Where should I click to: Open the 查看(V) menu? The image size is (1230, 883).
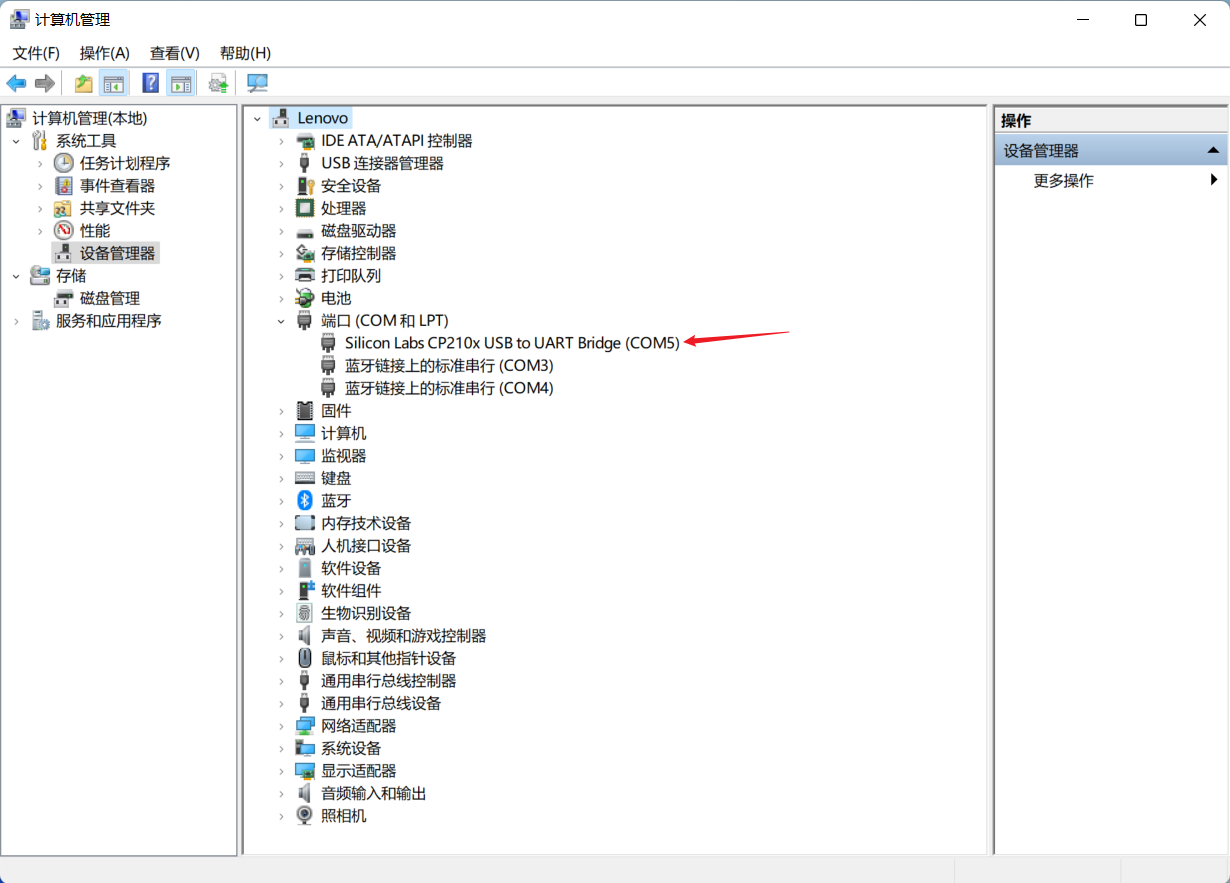pos(175,53)
